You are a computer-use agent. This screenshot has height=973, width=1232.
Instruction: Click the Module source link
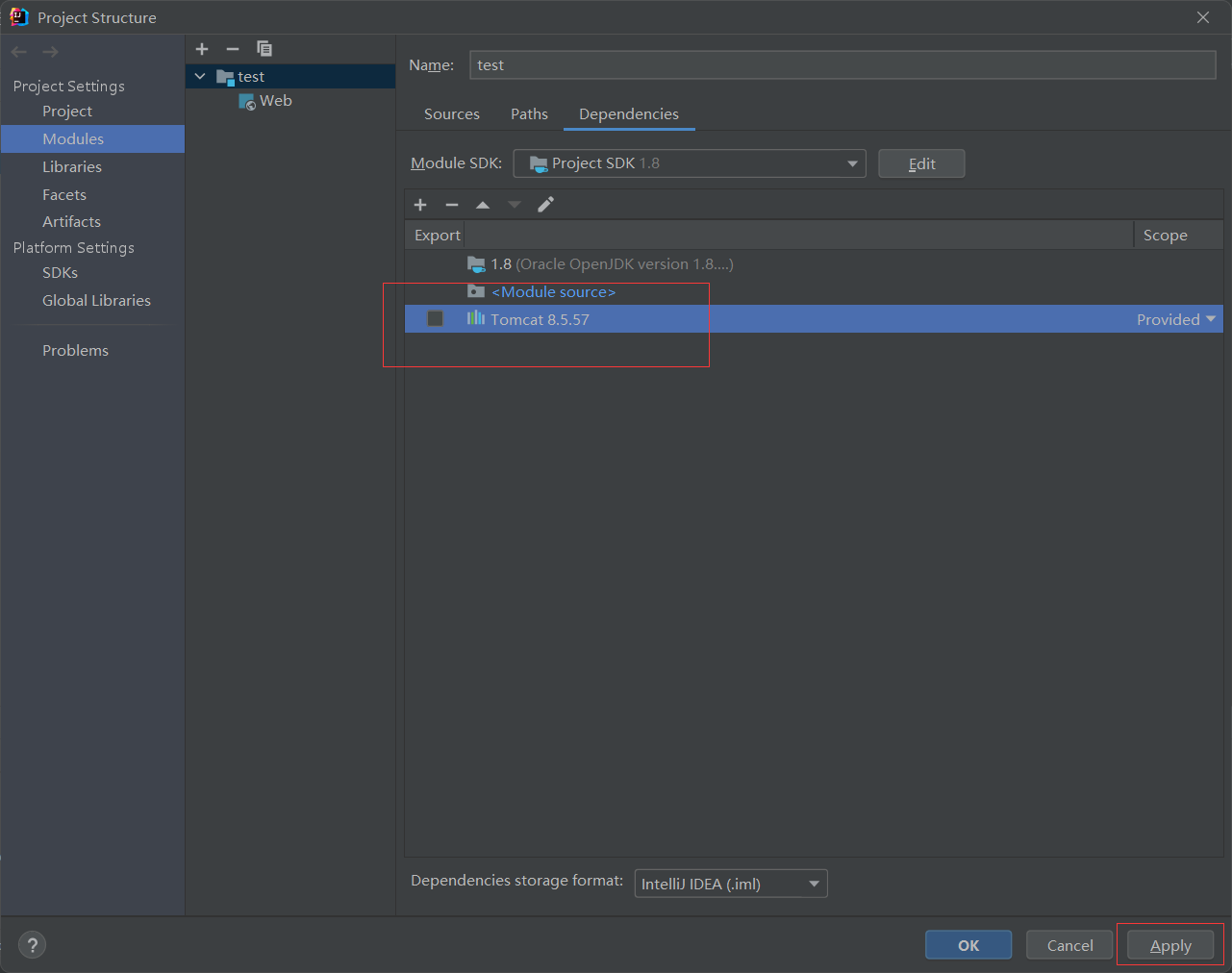point(553,292)
